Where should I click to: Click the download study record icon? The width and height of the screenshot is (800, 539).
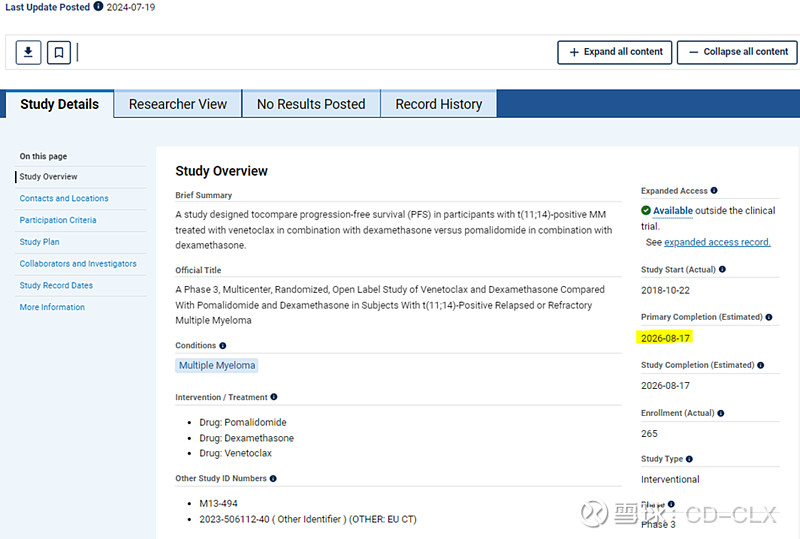point(29,52)
